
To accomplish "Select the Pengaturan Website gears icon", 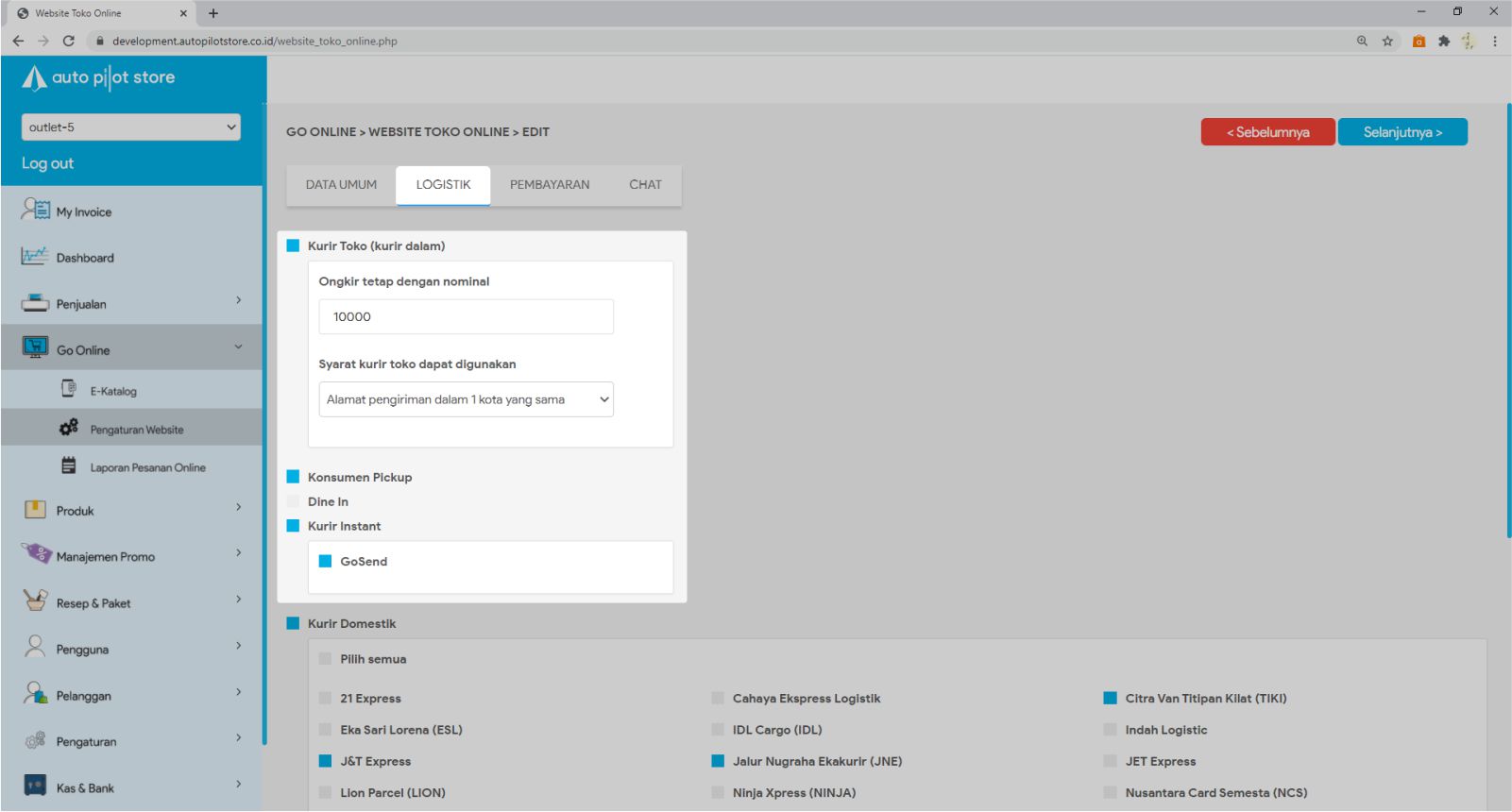I will coord(69,428).
